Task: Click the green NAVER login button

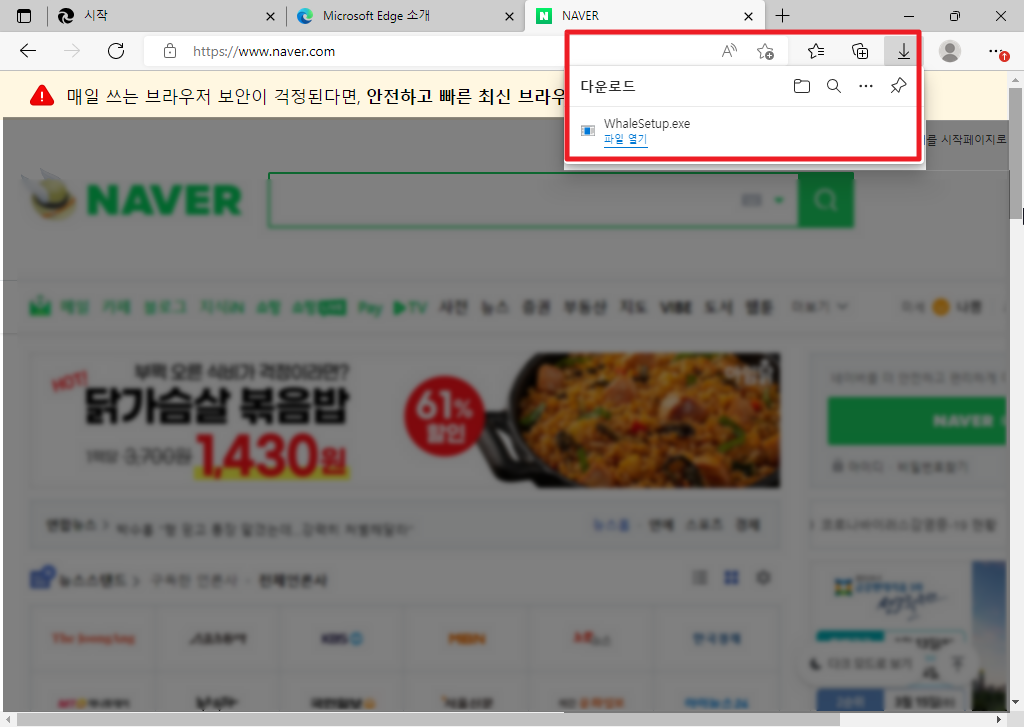Action: pos(918,421)
